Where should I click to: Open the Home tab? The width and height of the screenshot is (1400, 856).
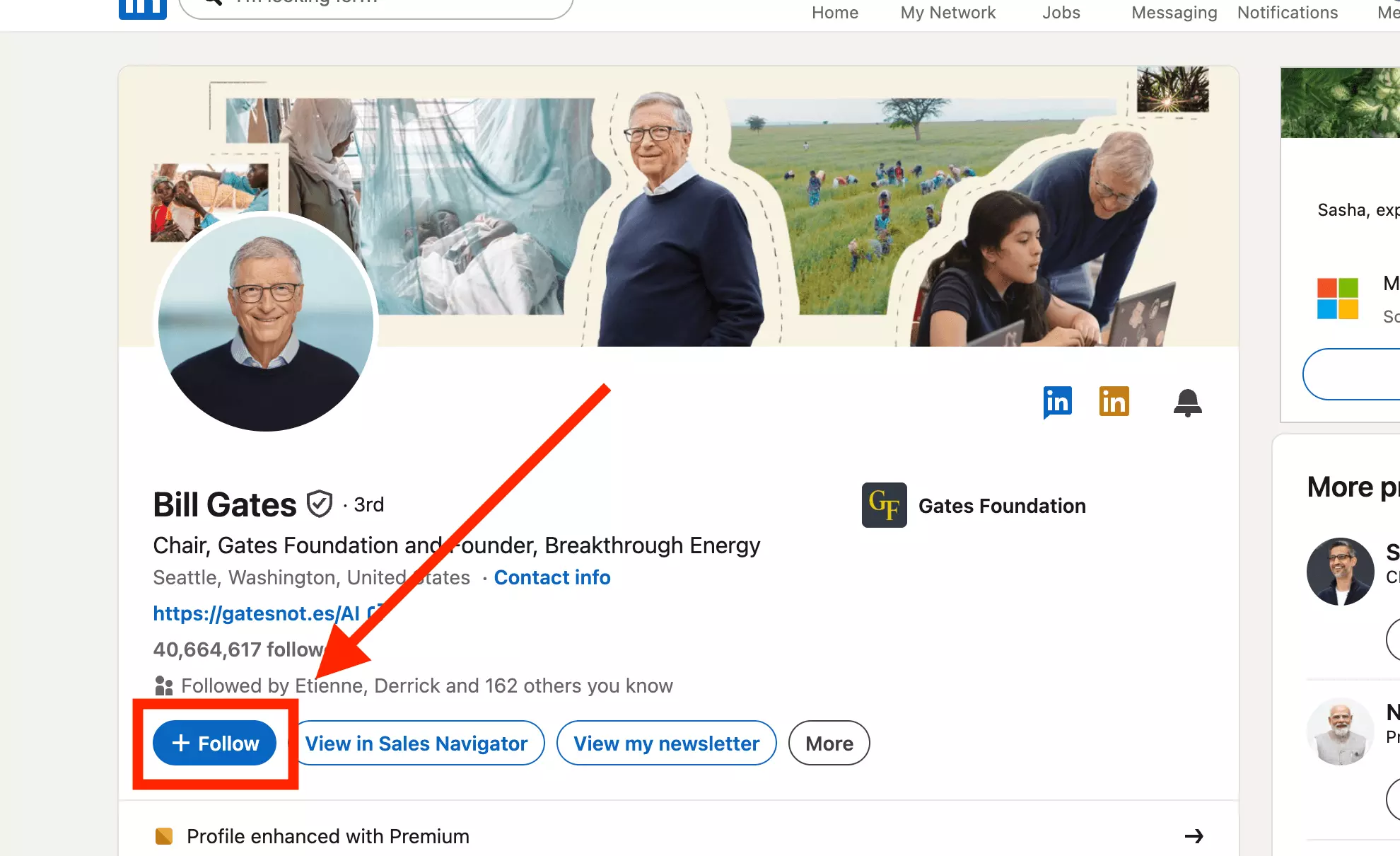[x=835, y=13]
